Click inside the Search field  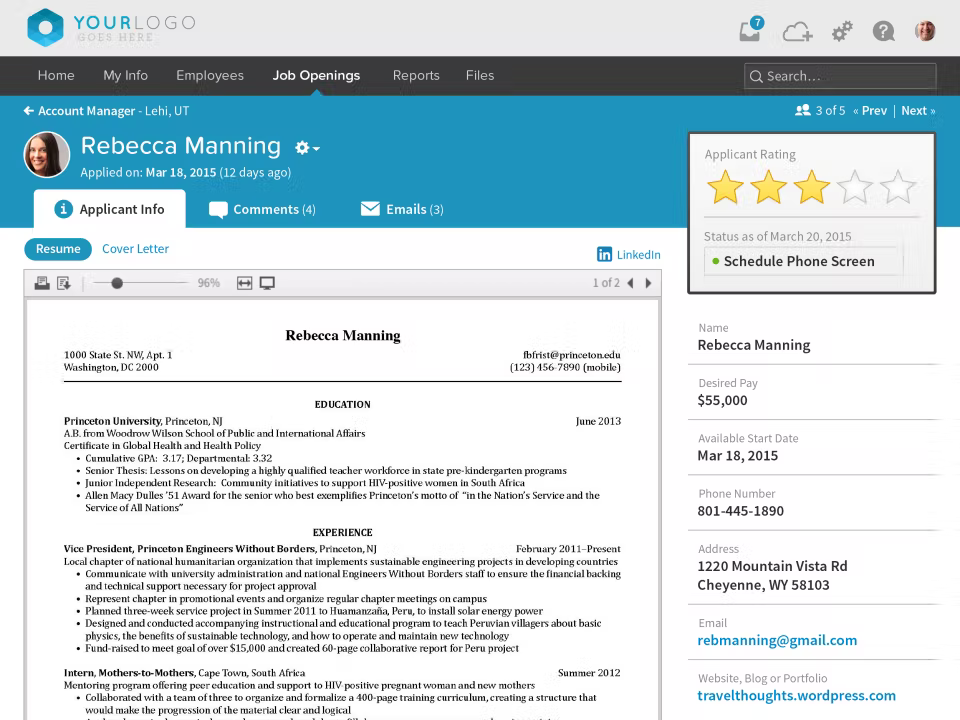point(840,76)
